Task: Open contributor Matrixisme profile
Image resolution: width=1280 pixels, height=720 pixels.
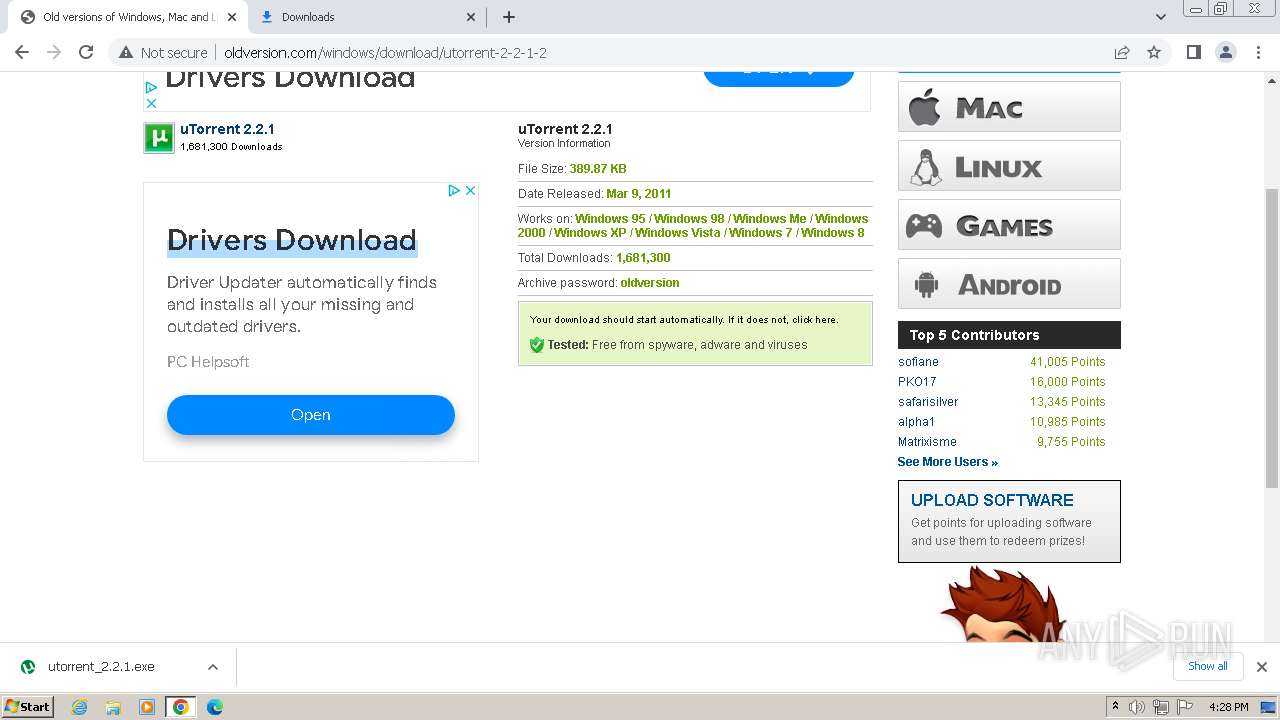Action: pos(927,442)
